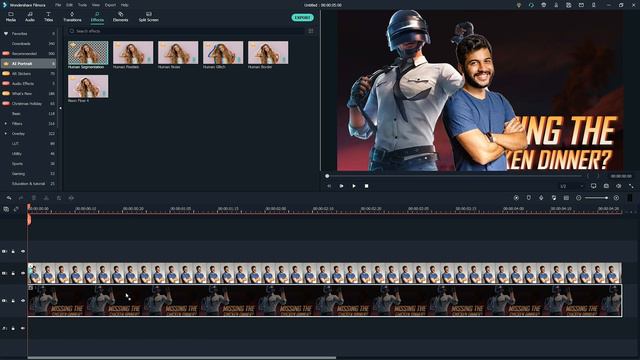Open the Edit menu
The image size is (640, 360).
(x=69, y=5)
